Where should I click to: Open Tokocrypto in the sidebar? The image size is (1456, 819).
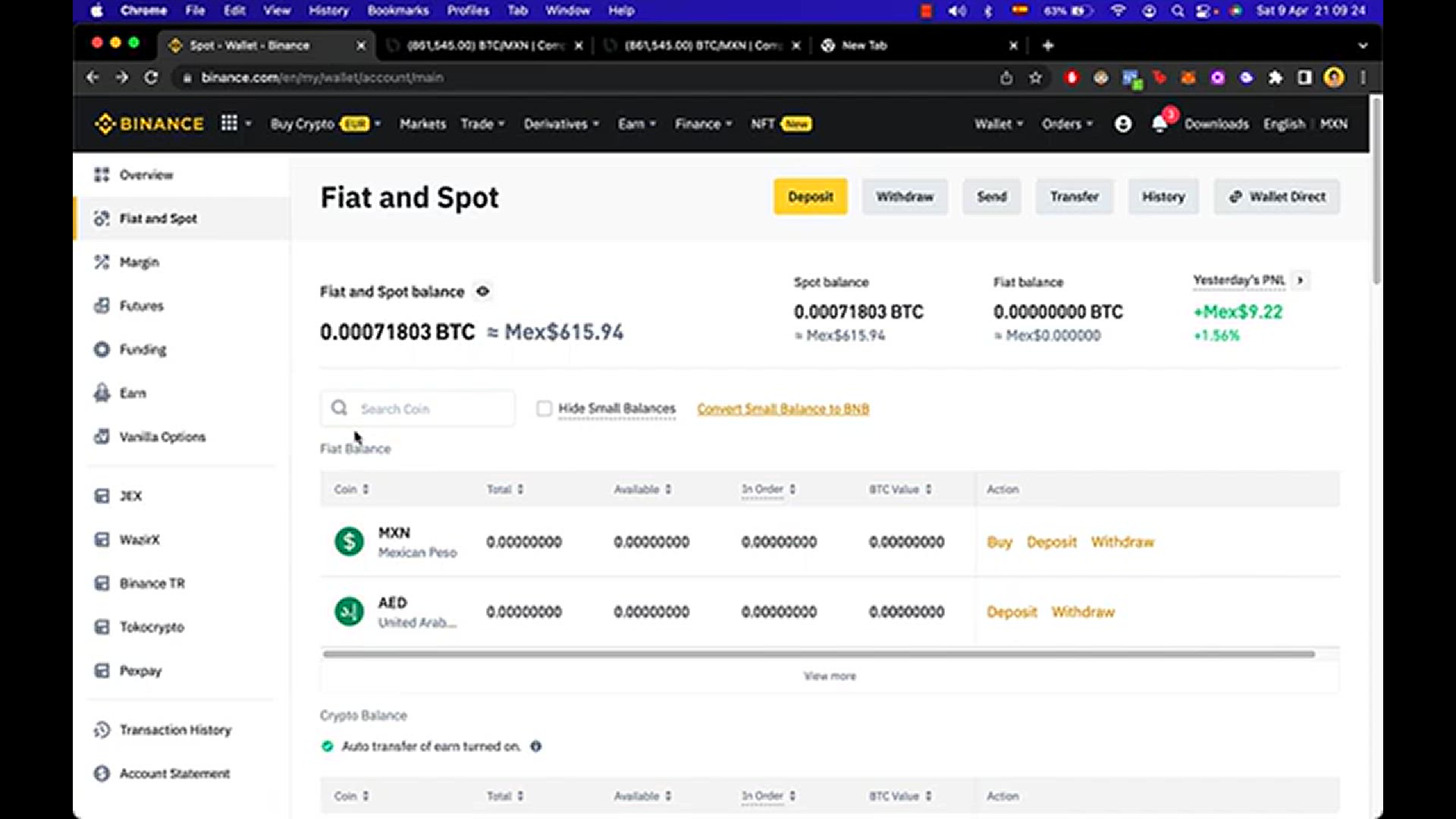pos(152,627)
